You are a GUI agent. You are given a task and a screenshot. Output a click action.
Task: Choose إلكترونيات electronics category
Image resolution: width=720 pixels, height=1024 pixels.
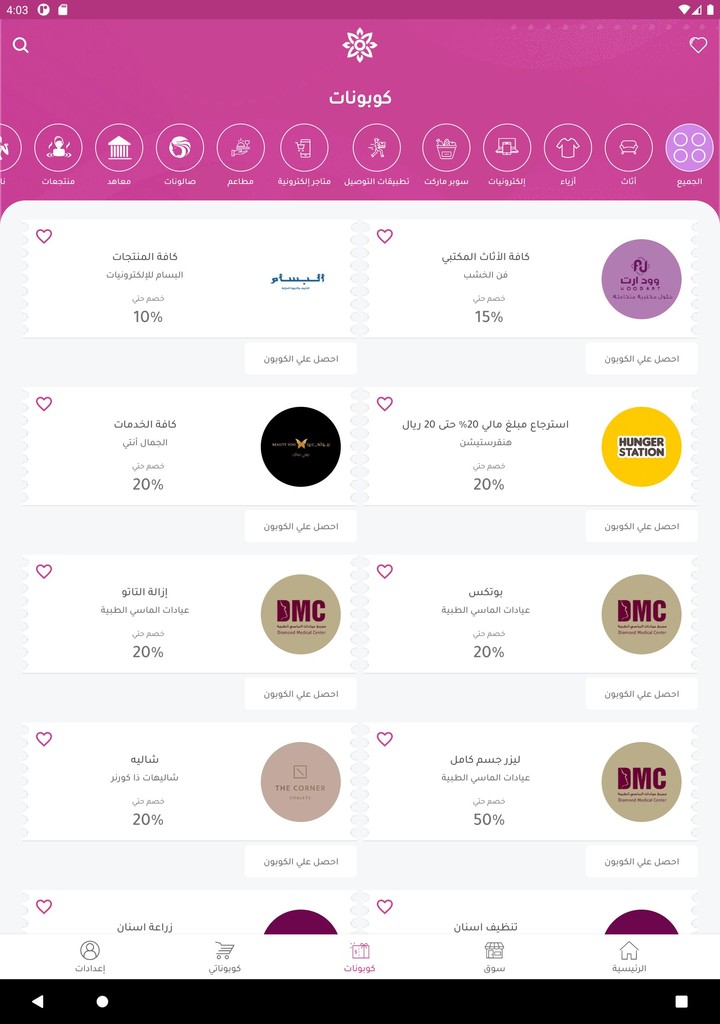(507, 149)
